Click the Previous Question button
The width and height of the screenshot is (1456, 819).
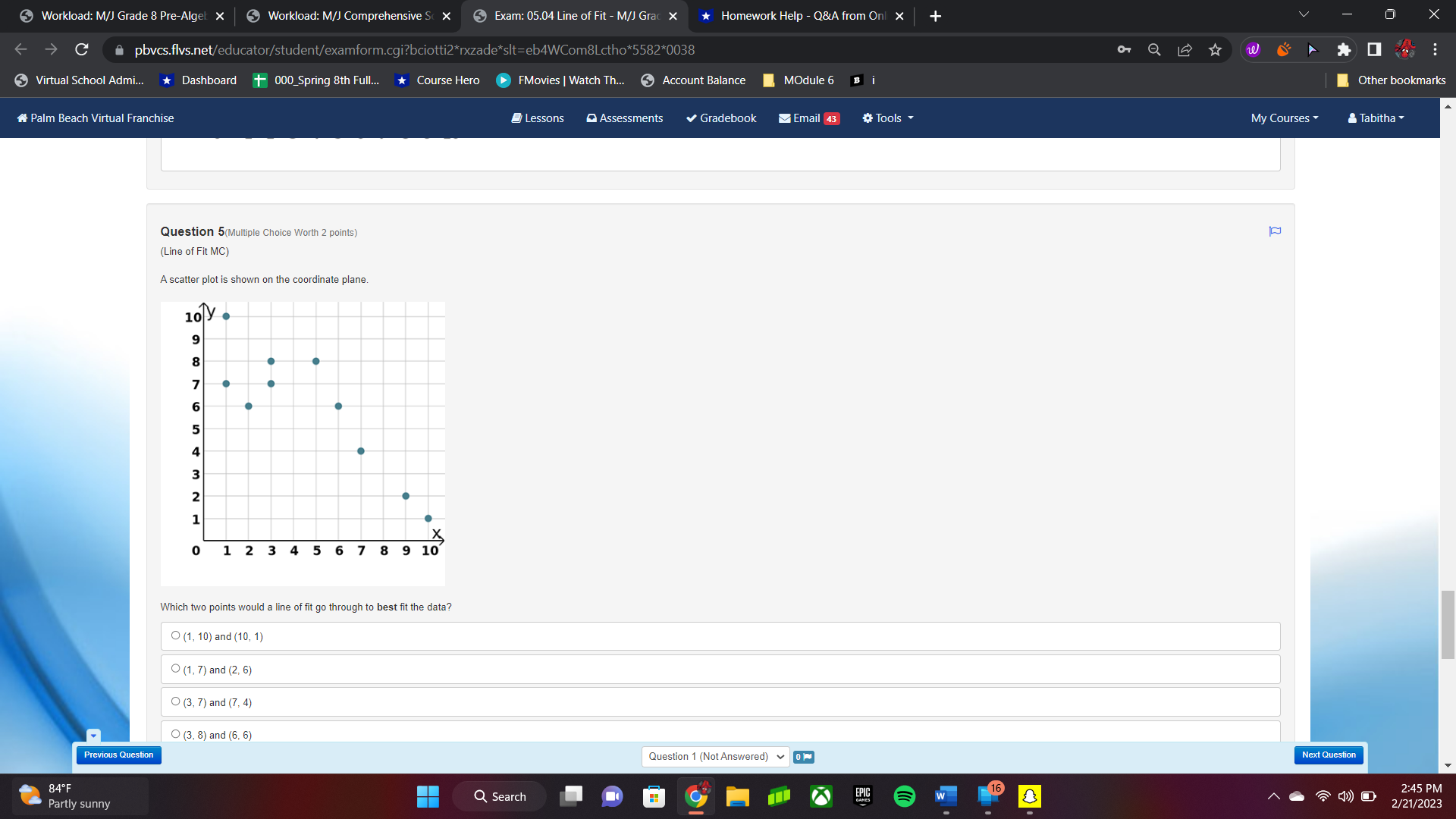point(118,755)
